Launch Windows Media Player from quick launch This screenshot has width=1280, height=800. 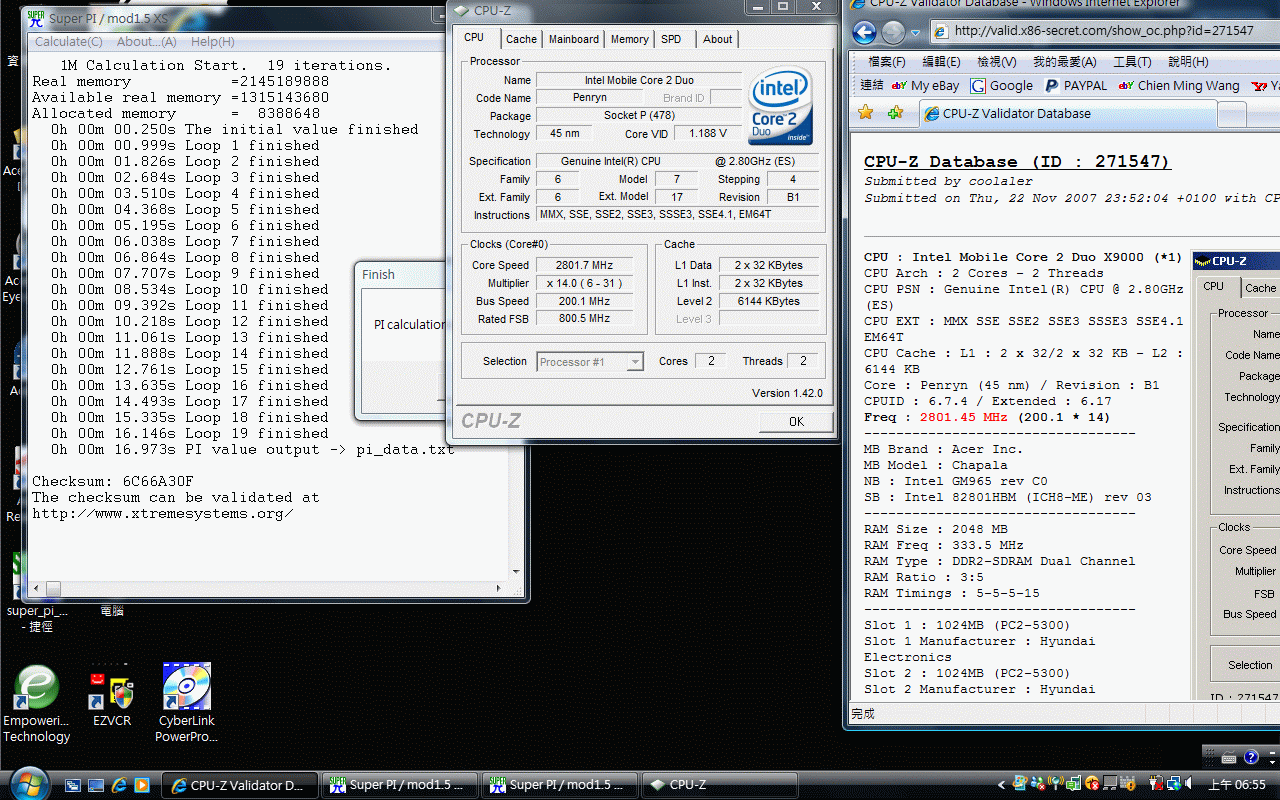pos(142,785)
